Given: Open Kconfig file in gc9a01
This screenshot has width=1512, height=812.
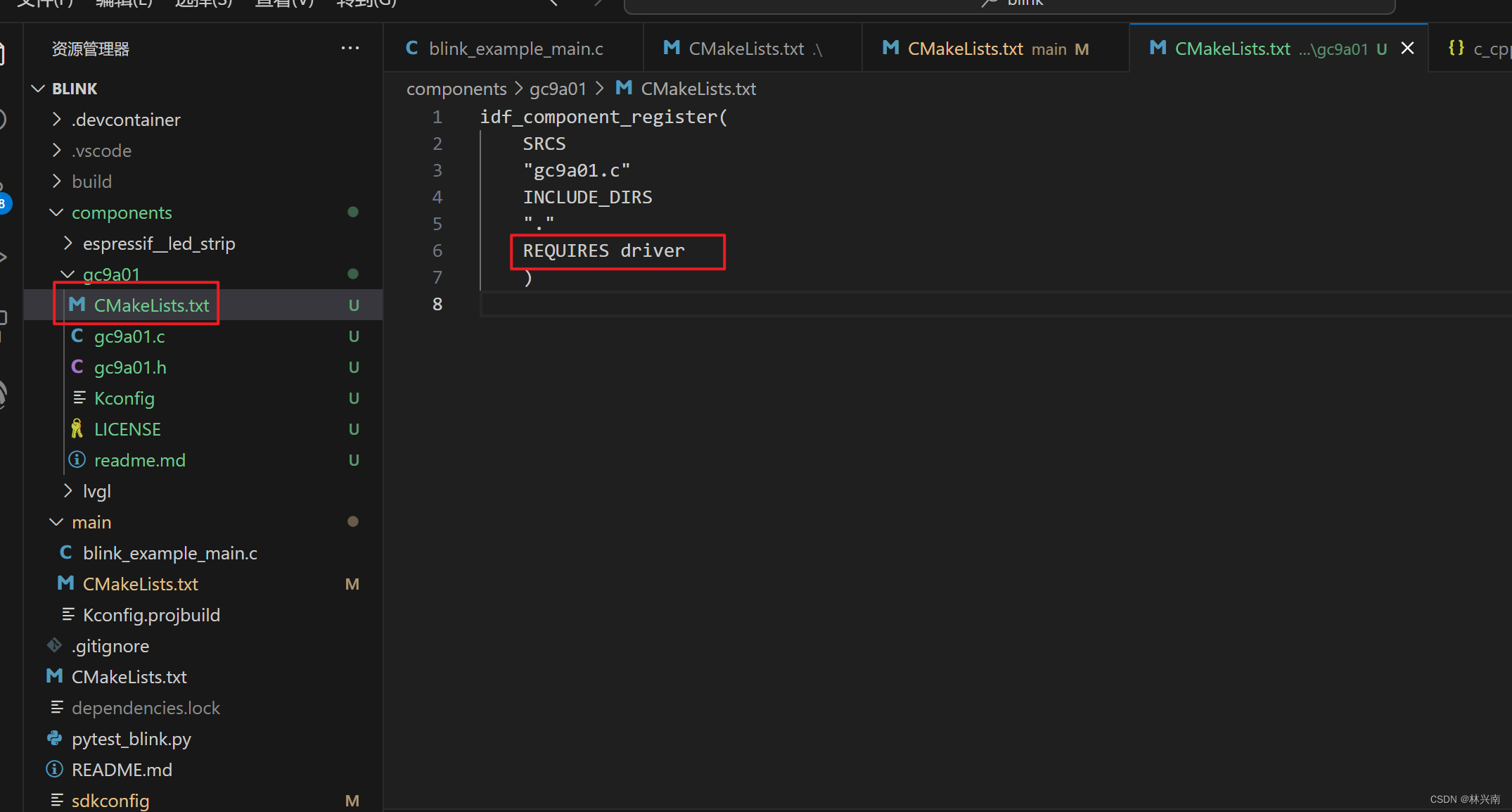Looking at the screenshot, I should [x=203, y=398].
